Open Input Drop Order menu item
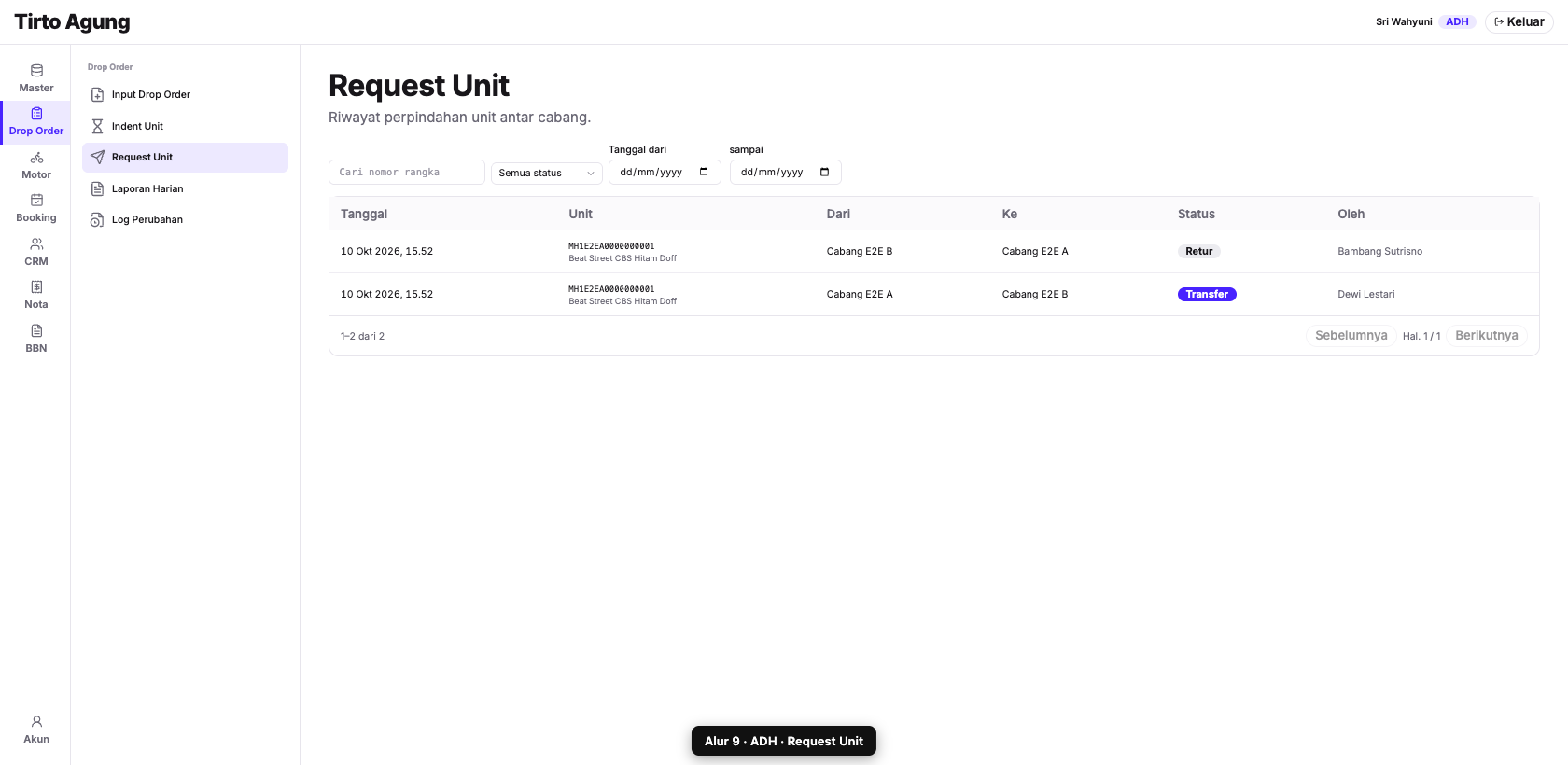1568x765 pixels. (185, 94)
